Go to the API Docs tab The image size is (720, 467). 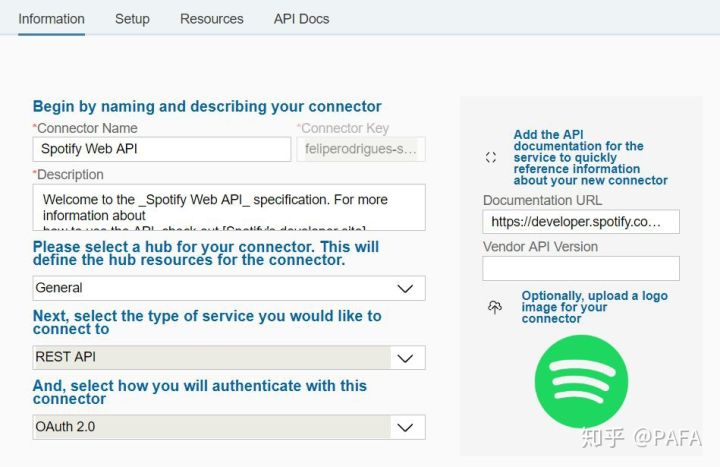coord(301,19)
